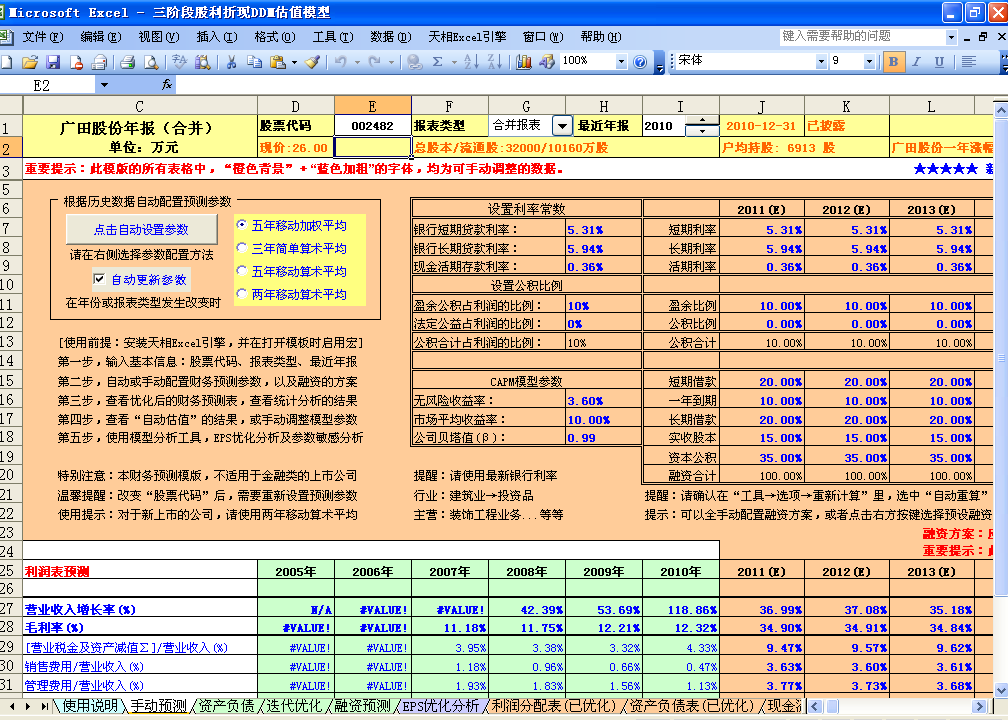This screenshot has width=1008, height=720.
Task: Switch to the 使用说明 sheet tab
Action: 90,706
